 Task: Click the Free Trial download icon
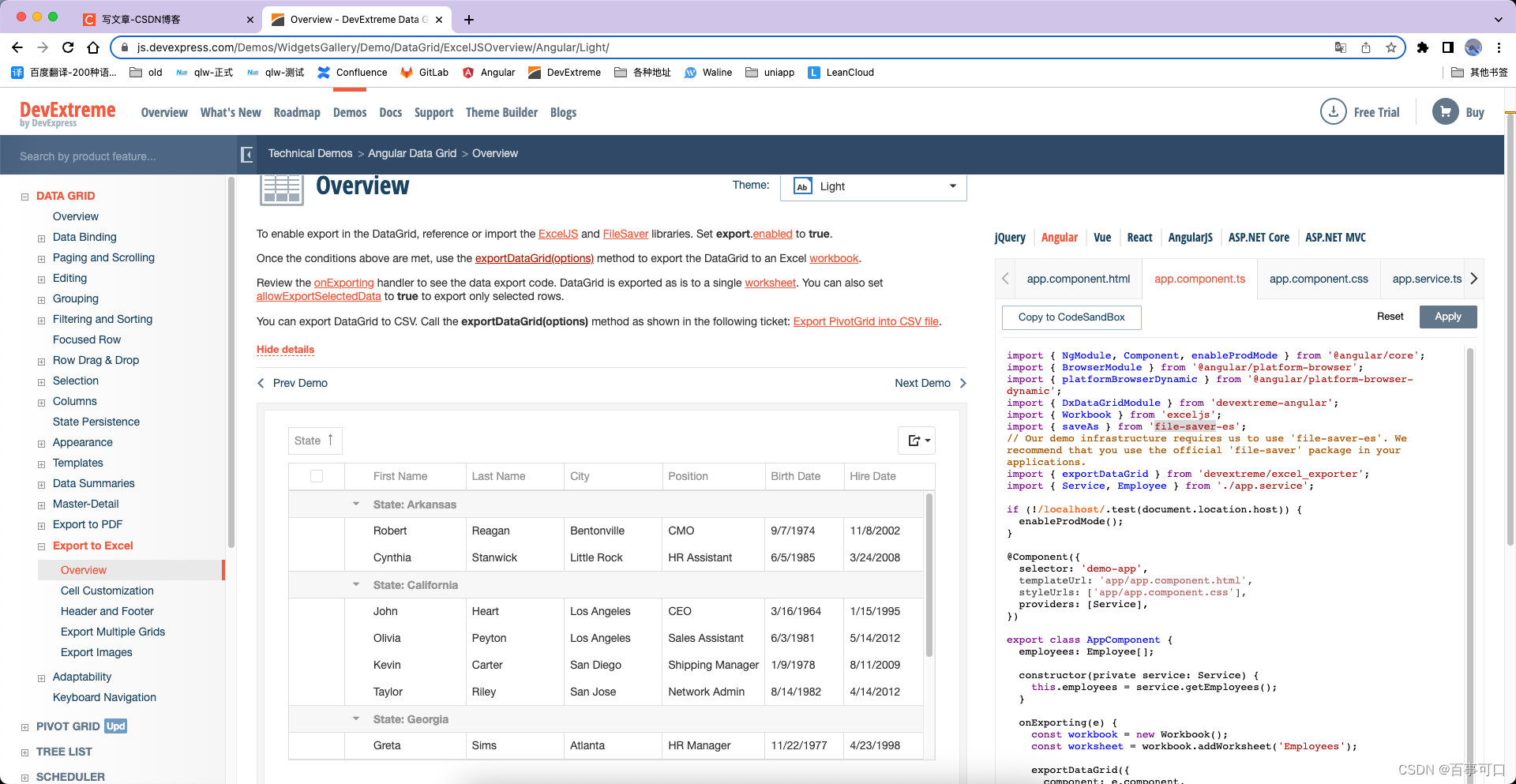click(1334, 111)
